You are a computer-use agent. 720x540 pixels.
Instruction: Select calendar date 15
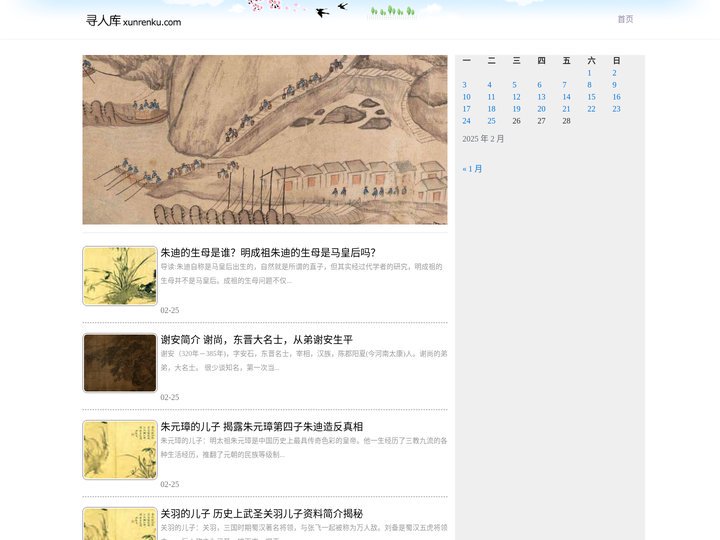591,97
